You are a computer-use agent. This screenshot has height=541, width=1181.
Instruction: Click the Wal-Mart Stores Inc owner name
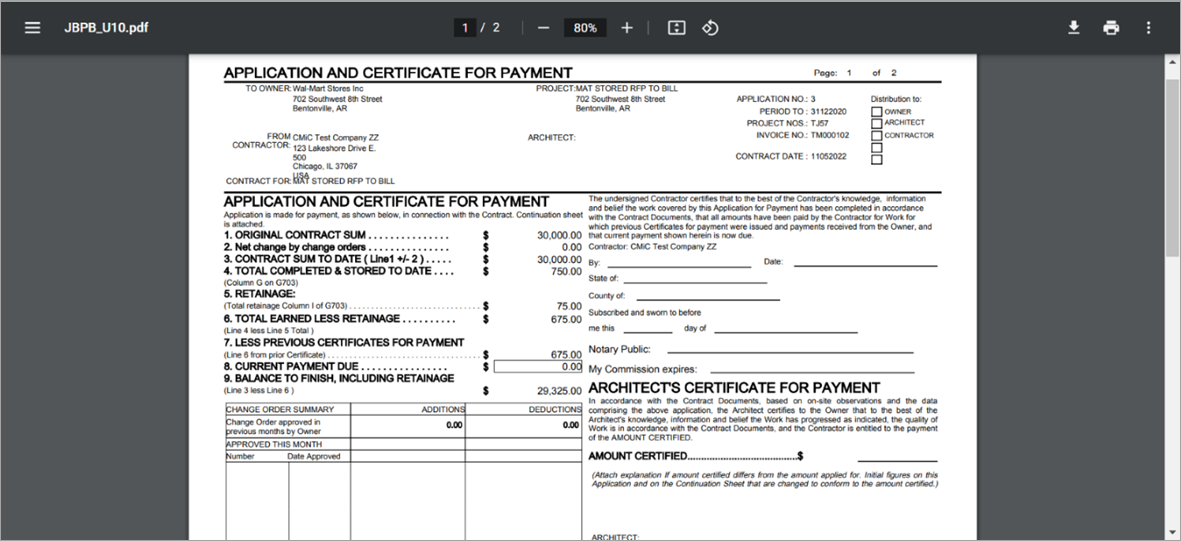click(x=328, y=88)
